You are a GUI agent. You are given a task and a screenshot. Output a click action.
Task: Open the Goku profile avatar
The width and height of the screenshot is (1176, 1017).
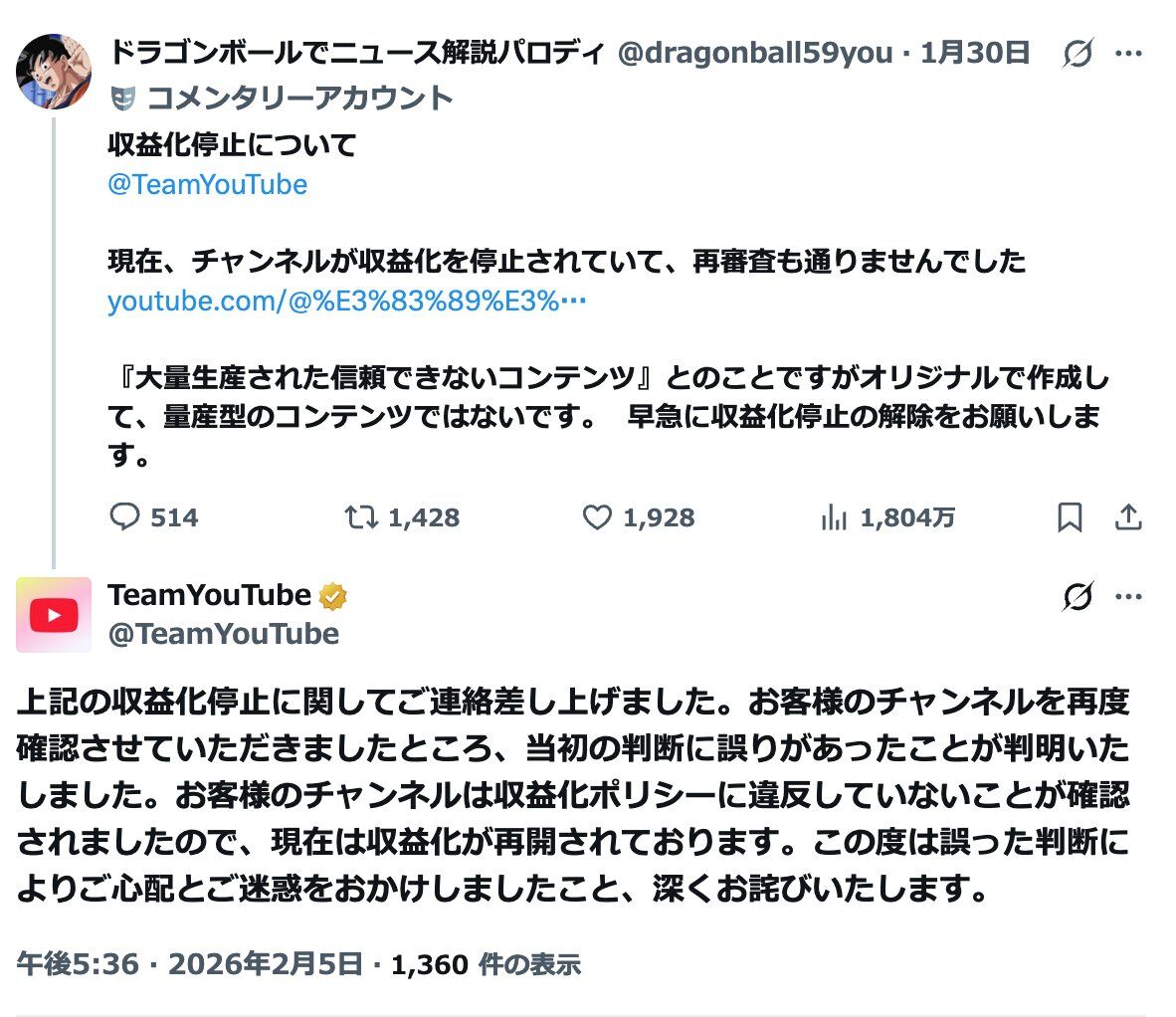(54, 71)
